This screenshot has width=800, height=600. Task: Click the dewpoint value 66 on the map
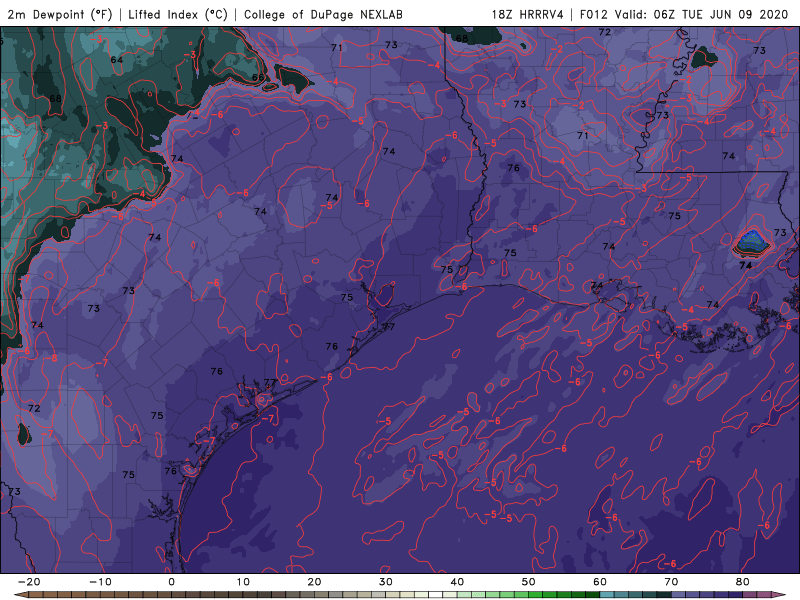point(258,78)
